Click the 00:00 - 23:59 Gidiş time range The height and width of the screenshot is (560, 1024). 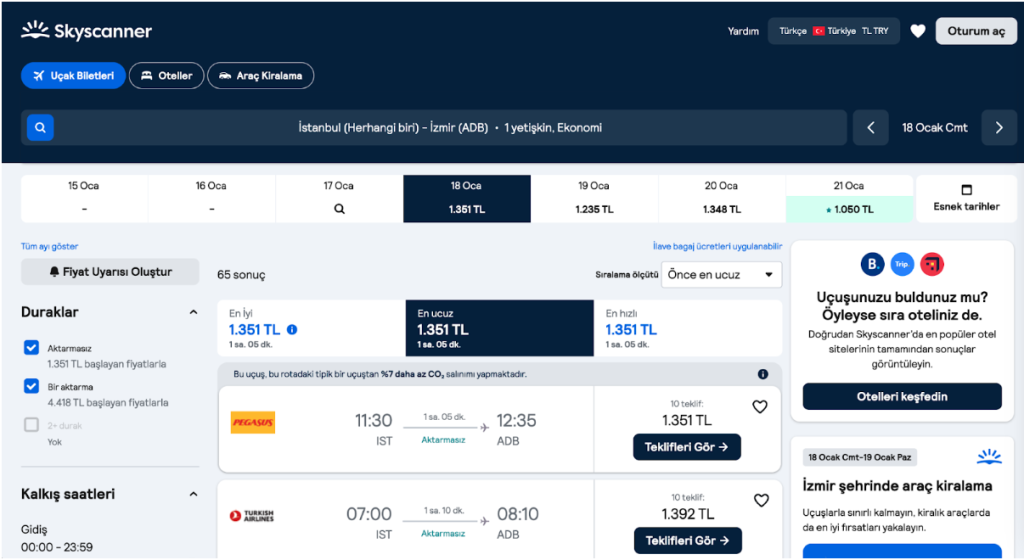tap(57, 547)
